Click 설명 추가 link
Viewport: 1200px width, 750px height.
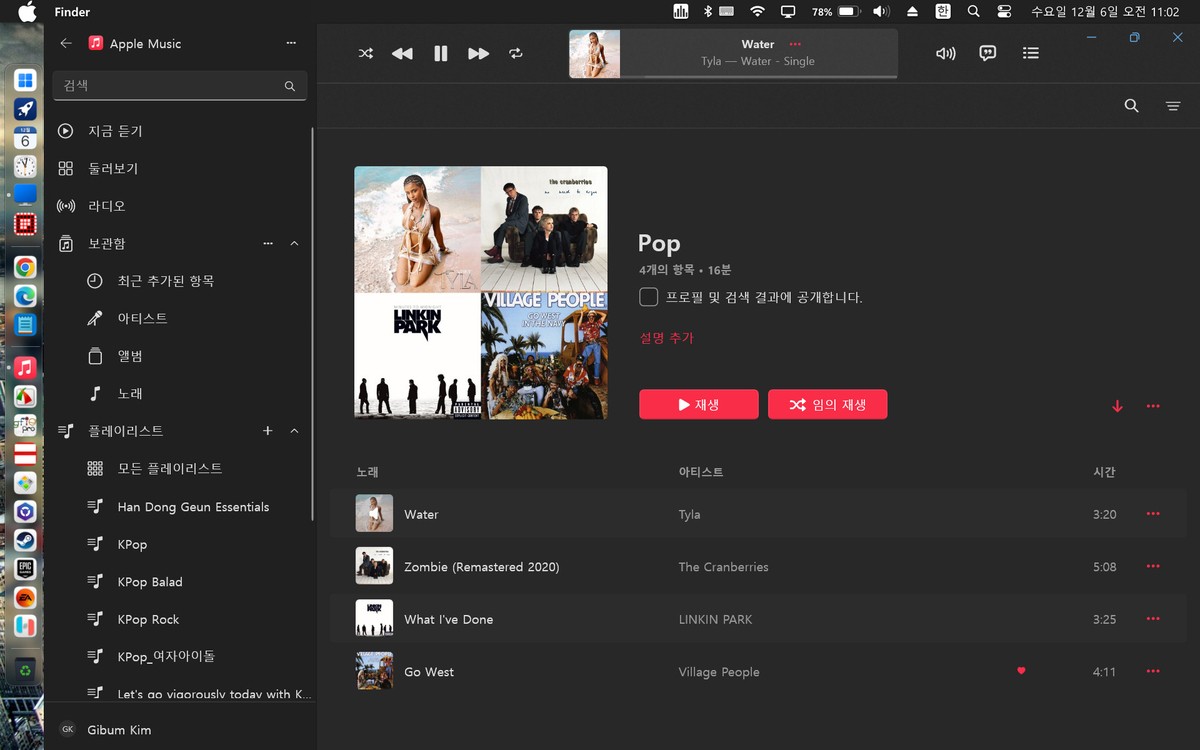pos(666,338)
